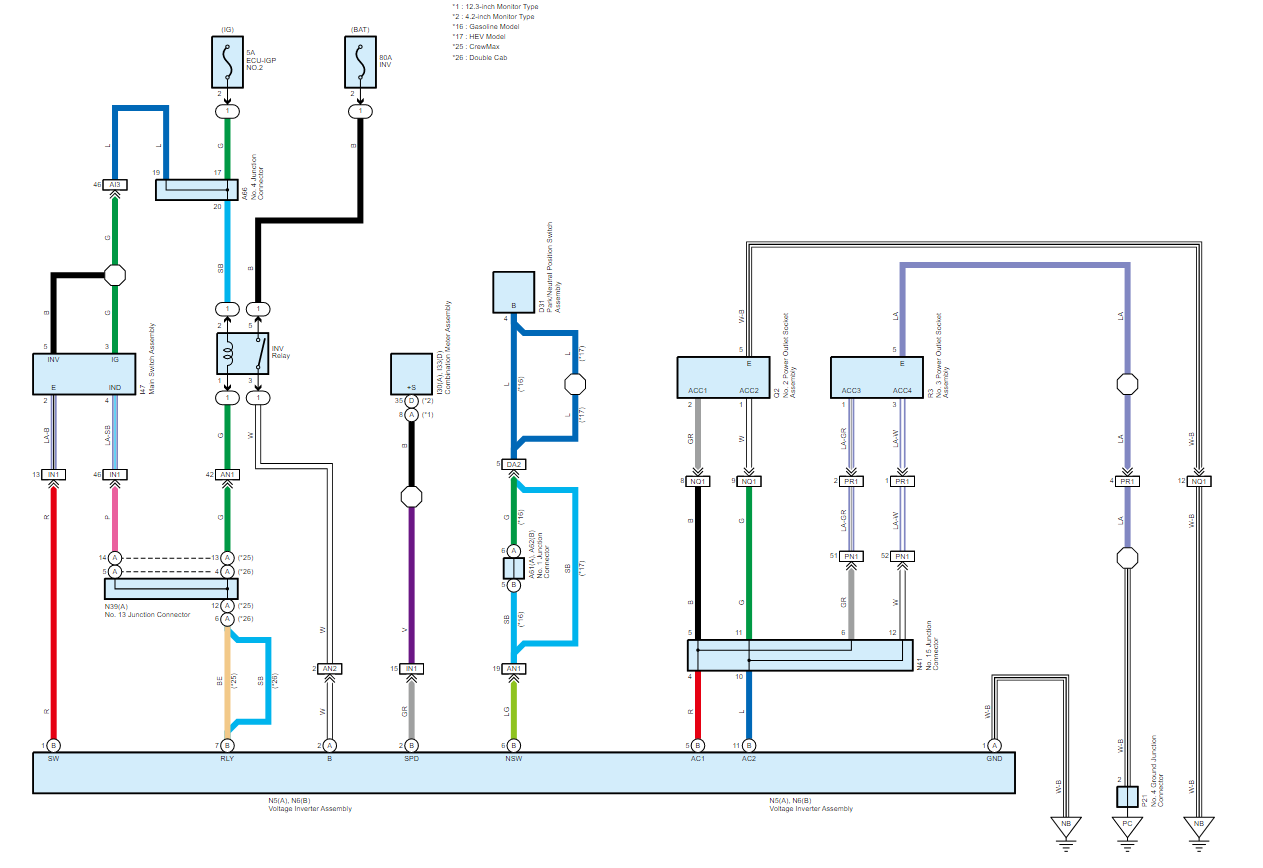Select the R3 No. 3 Power Outlet Socket block
Viewport: 1263px width, 868px height.
[877, 376]
